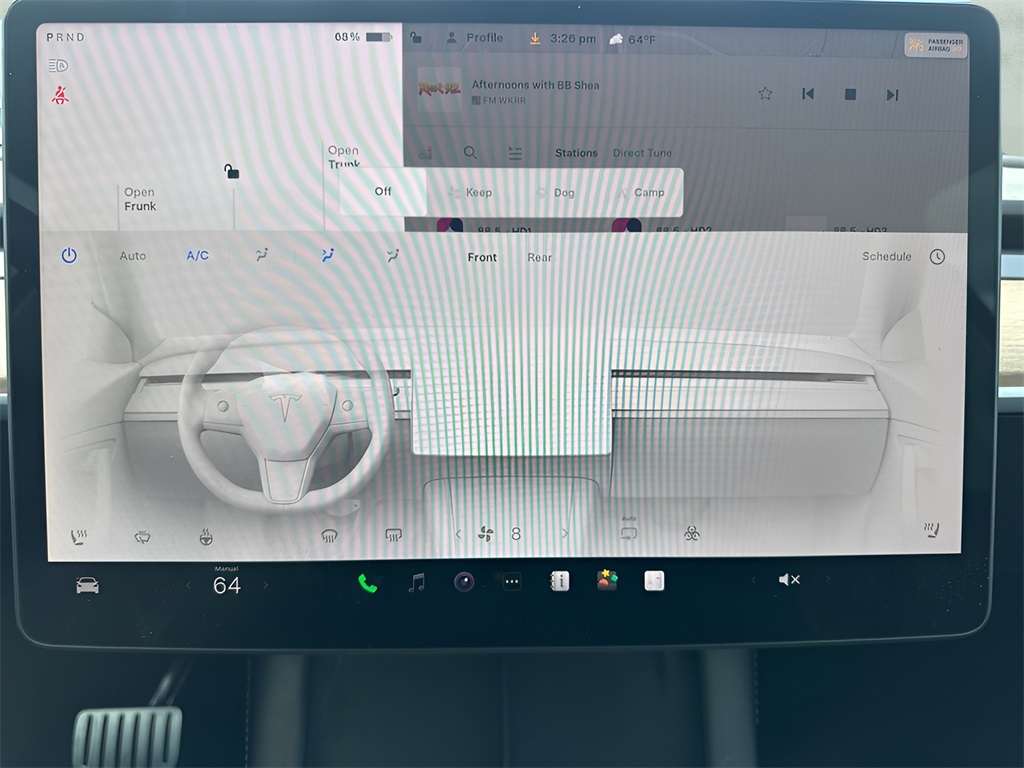Screen dimensions: 1024x768
Task: Enable Bioweapon Defense Mode icon
Action: pos(691,534)
